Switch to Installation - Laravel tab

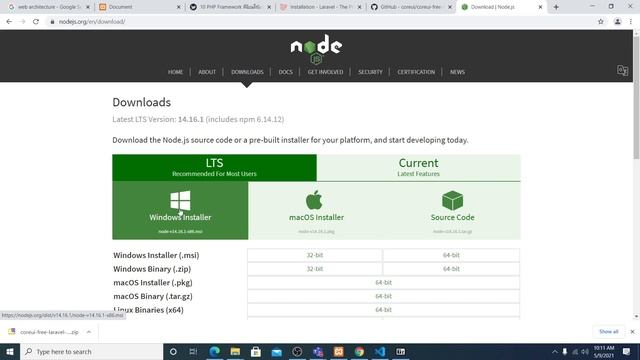click(320, 7)
